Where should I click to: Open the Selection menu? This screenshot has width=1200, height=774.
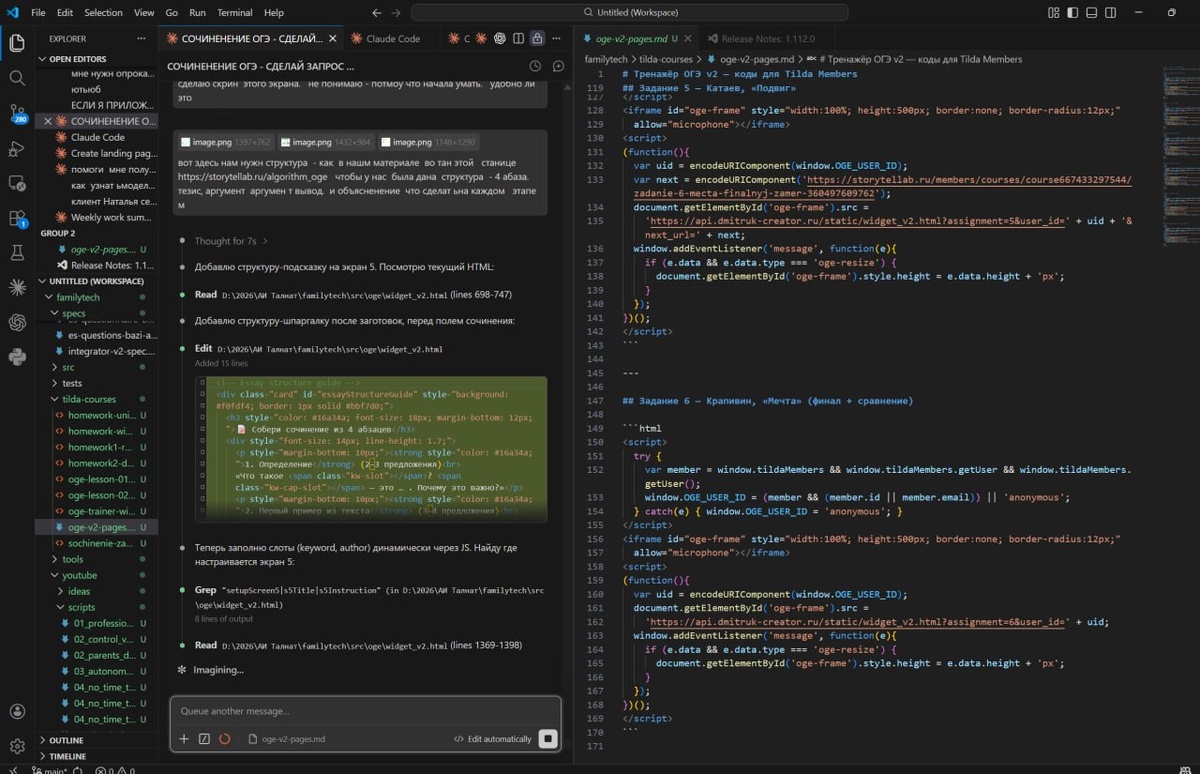(103, 13)
